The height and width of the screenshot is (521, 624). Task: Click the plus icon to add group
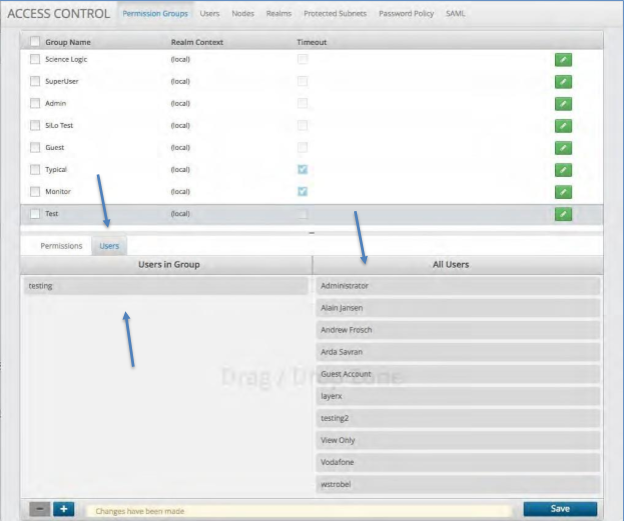[64, 509]
